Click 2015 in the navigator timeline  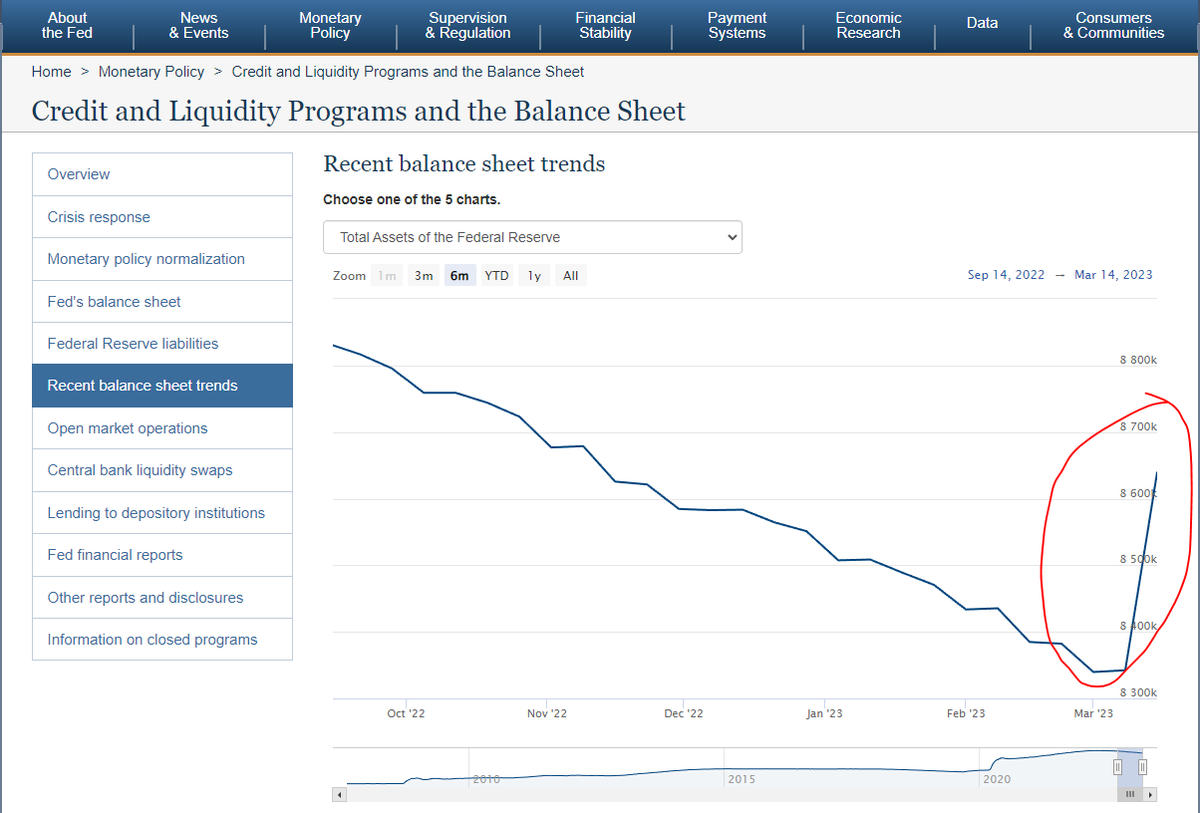pyautogui.click(x=741, y=778)
